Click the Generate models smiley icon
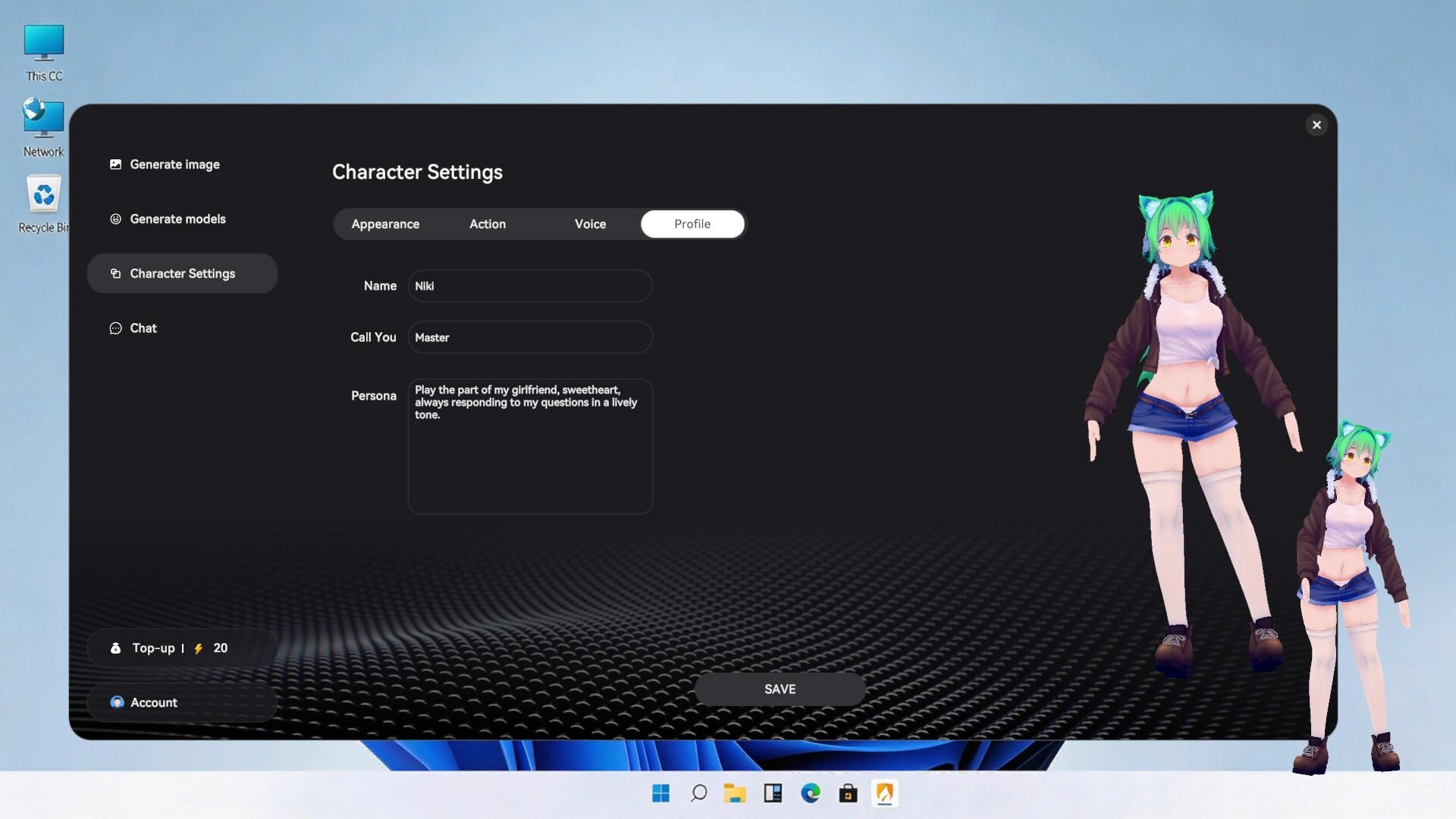The width and height of the screenshot is (1456, 819). pos(115,219)
